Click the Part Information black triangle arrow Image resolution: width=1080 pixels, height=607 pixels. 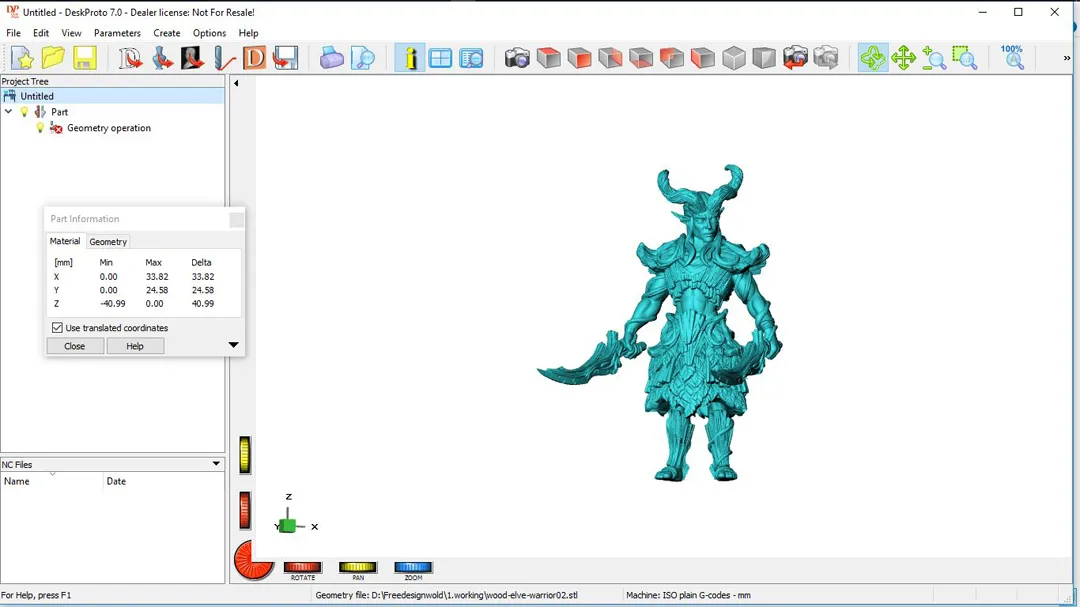click(233, 344)
